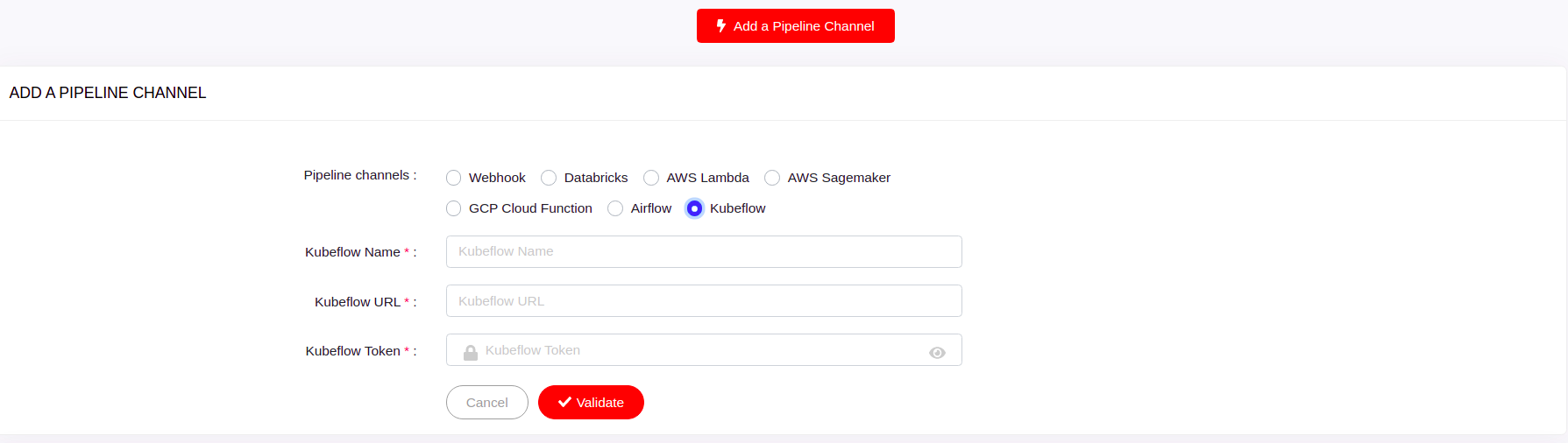
Task: Focus the Kubeflow Name input field
Action: click(x=703, y=251)
